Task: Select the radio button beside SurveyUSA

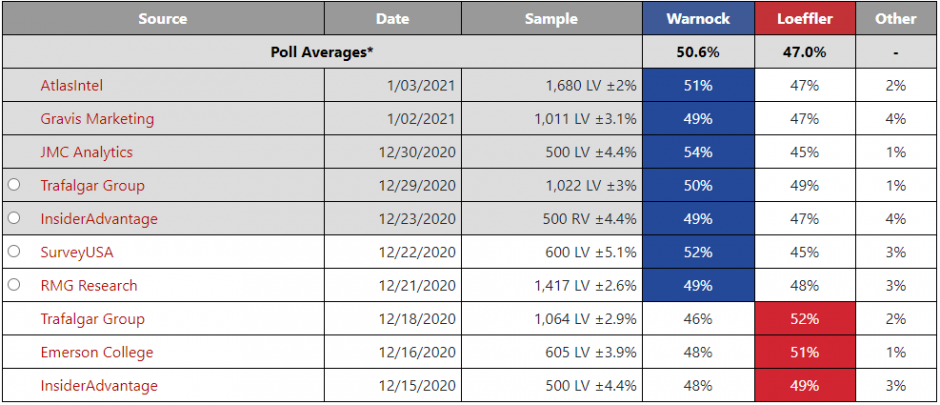Action: coord(14,252)
